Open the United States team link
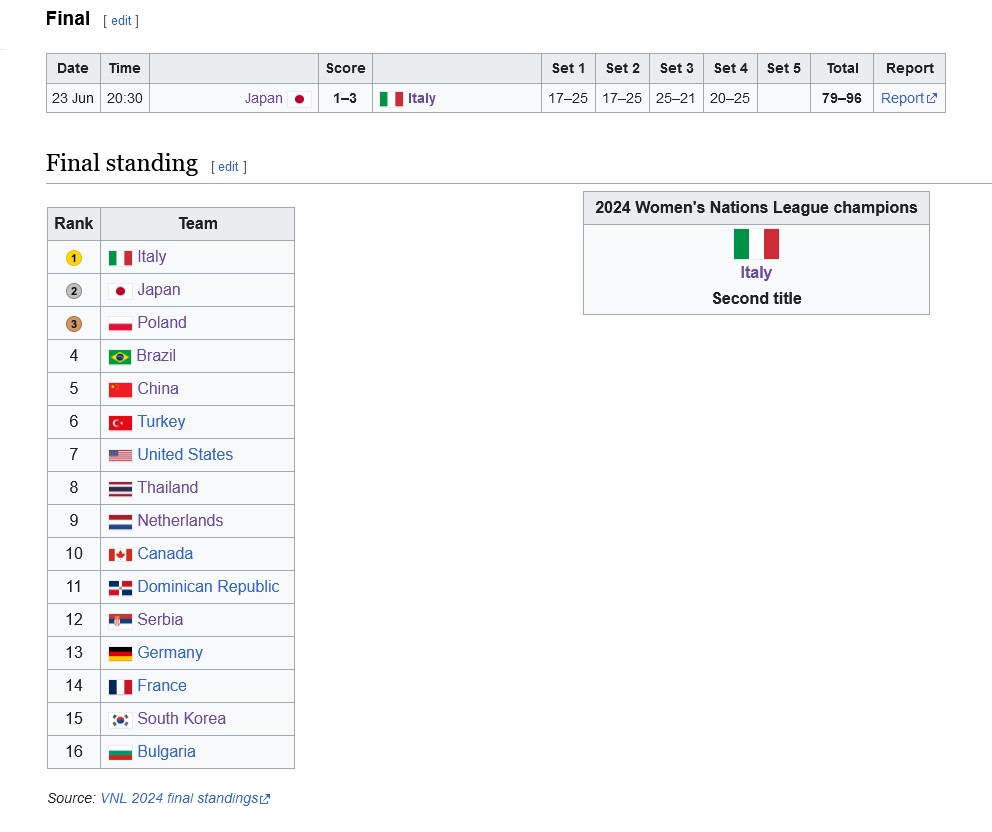 coord(185,454)
